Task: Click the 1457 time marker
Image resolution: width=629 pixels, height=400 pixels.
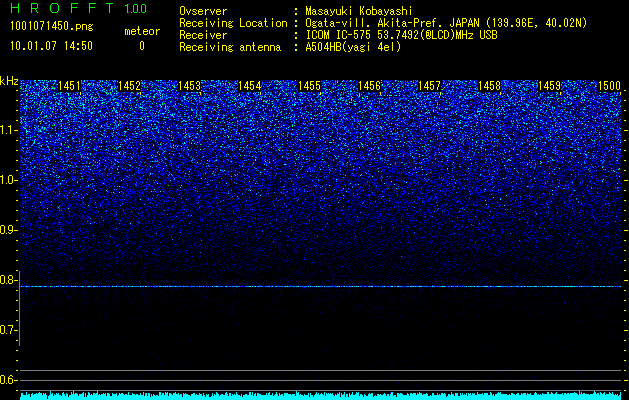Action: (429, 86)
